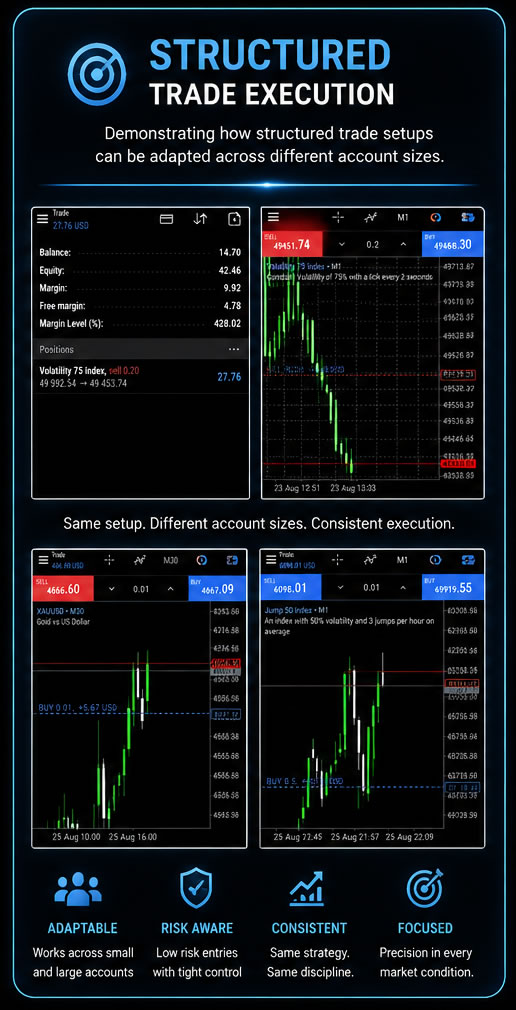Viewport: 516px width, 1010px height.
Task: Tap the Margin Level 428.02 row
Action: click(x=140, y=323)
